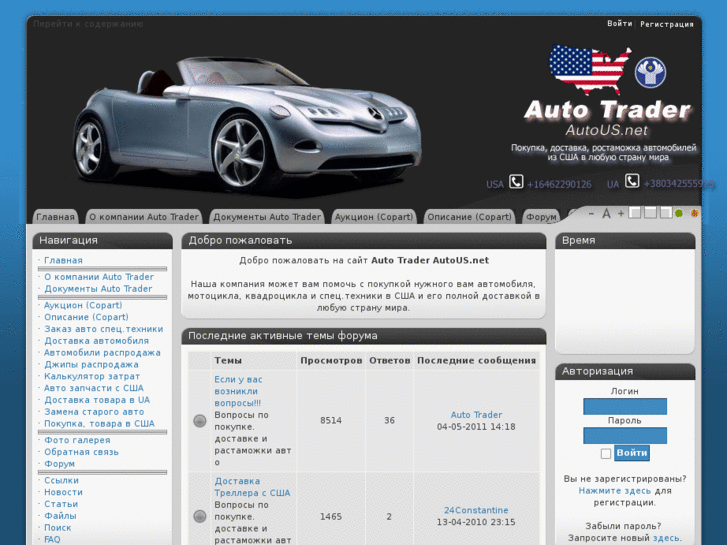
Task: Open 'Аукцион (Copart)' in sidebar navigation
Action: click(83, 305)
